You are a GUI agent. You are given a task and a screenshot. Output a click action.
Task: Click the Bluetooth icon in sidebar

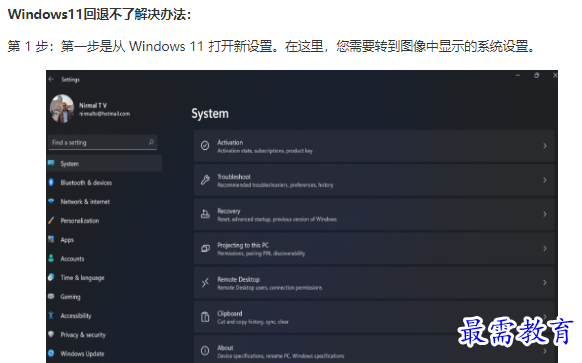point(51,182)
